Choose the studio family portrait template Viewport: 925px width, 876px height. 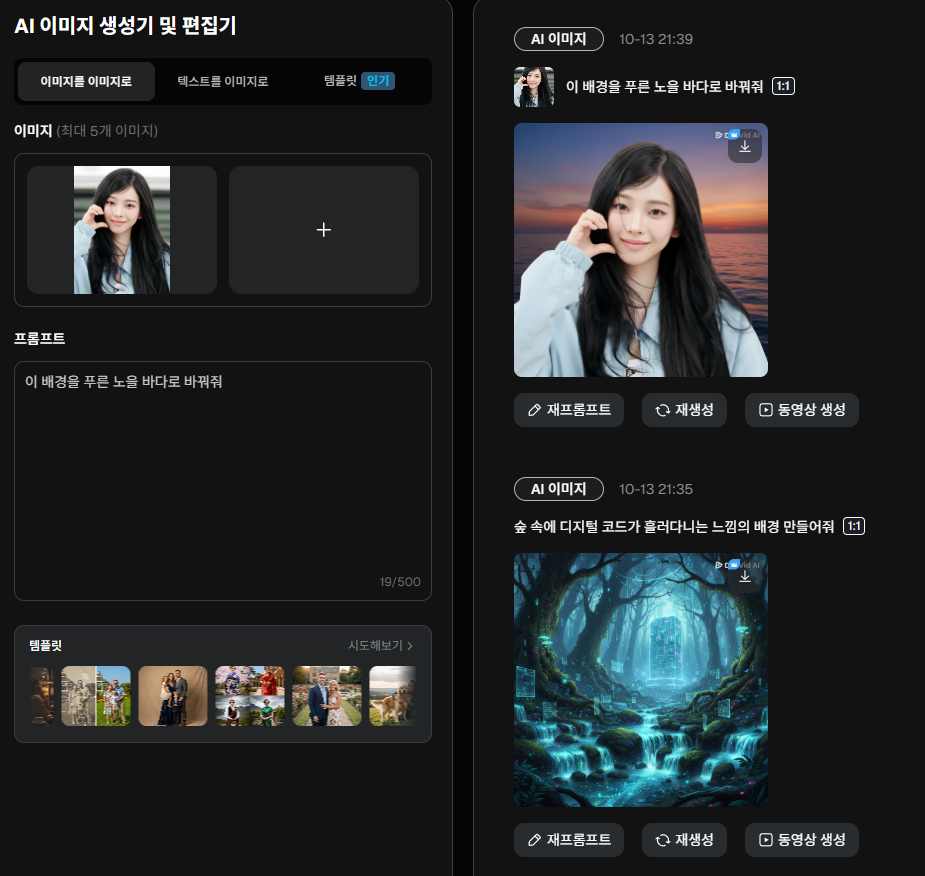tap(173, 696)
